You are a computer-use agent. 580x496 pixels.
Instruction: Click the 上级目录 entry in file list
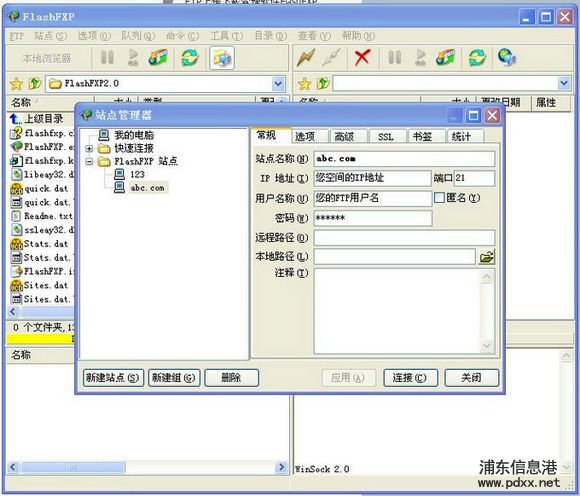(x=44, y=119)
